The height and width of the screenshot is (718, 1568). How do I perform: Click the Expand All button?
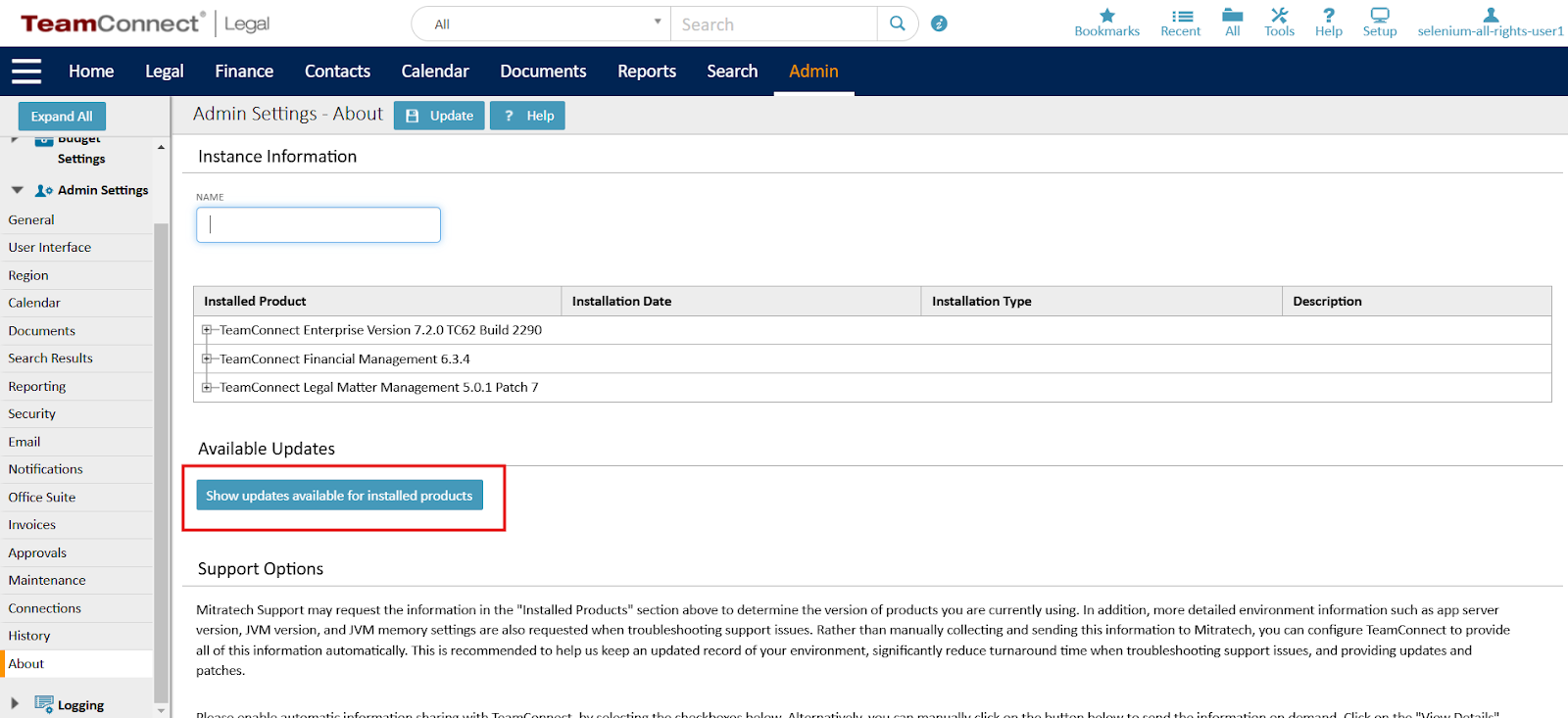click(62, 117)
